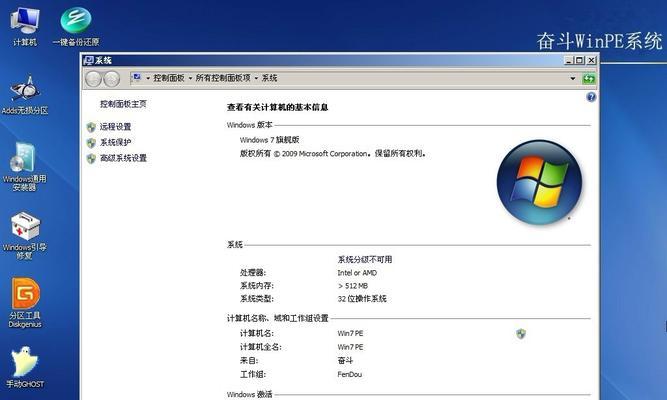667x400 pixels.
Task: Close the 系统 window
Action: tap(591, 60)
